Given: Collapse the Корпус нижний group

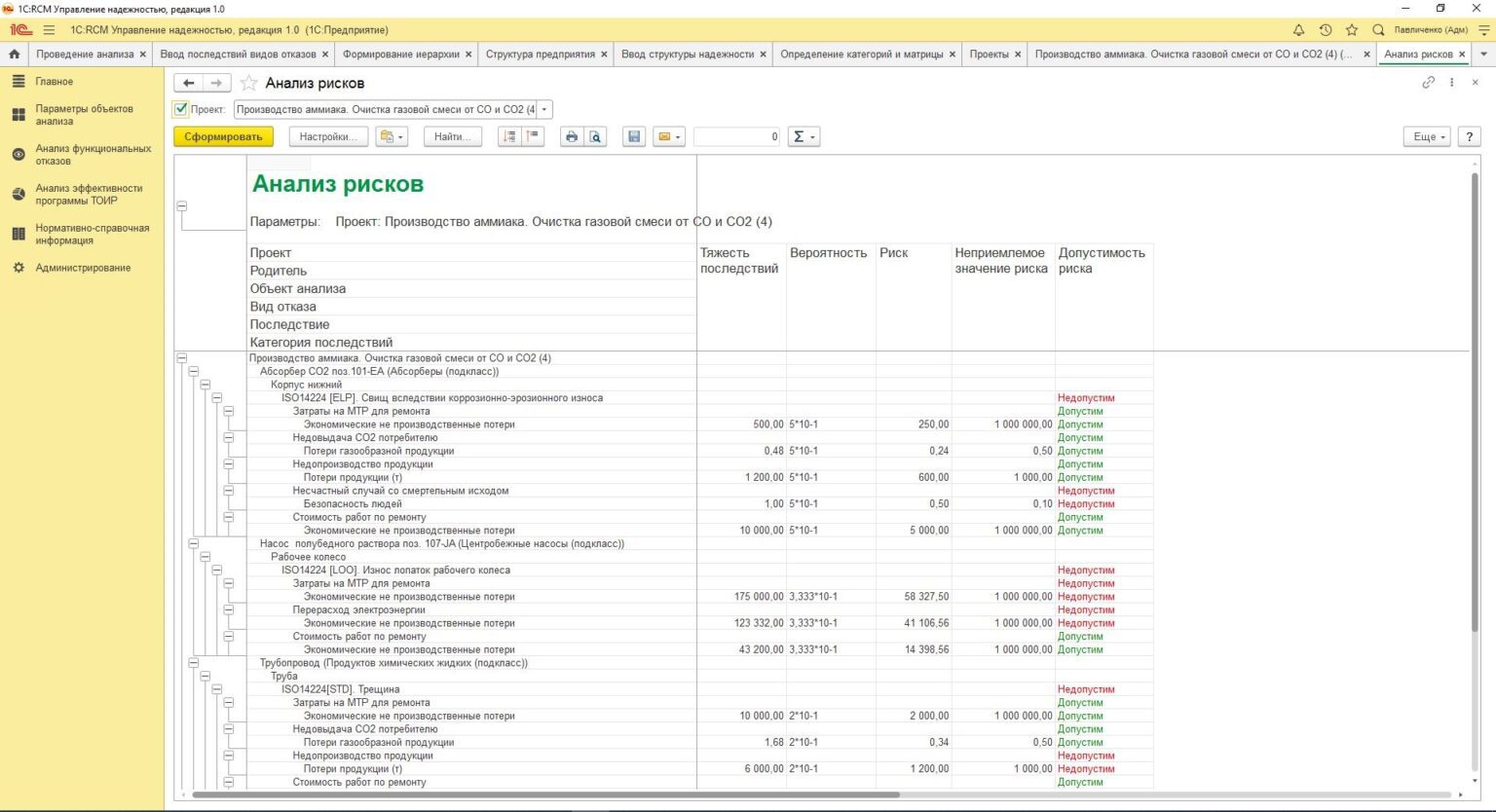Looking at the screenshot, I should pos(206,385).
